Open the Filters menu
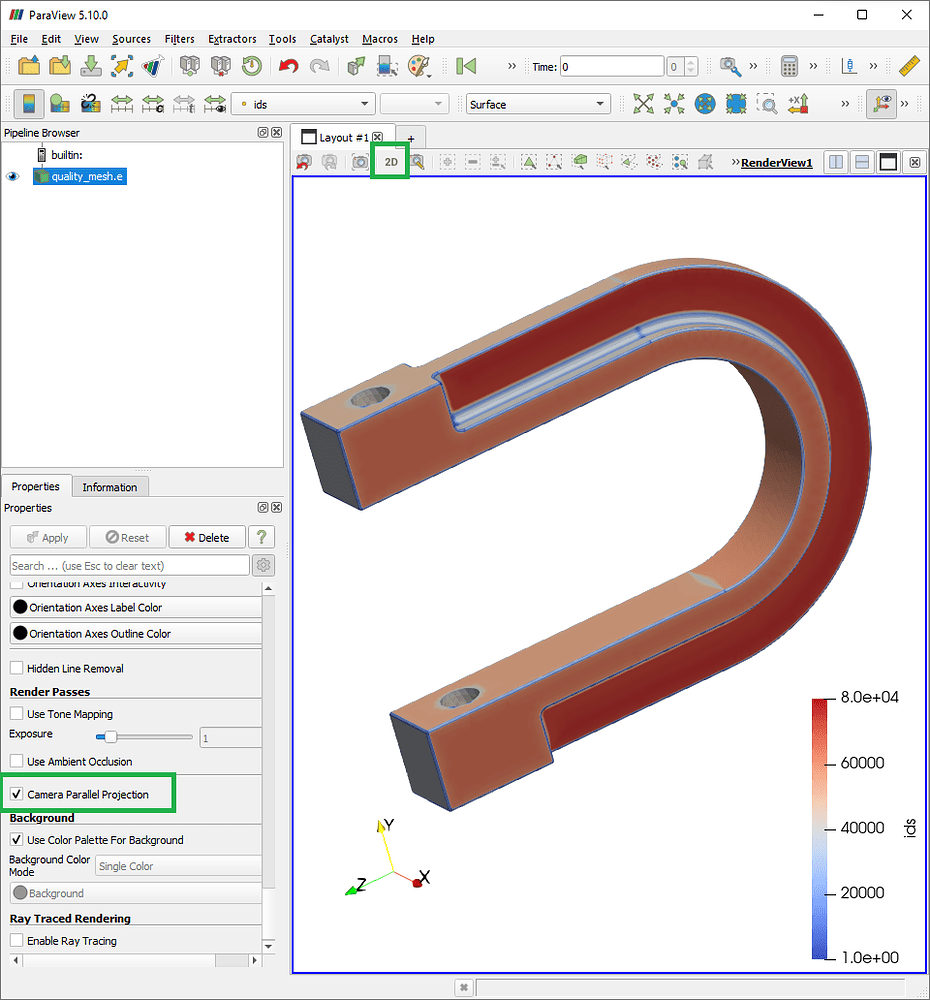 coord(179,39)
